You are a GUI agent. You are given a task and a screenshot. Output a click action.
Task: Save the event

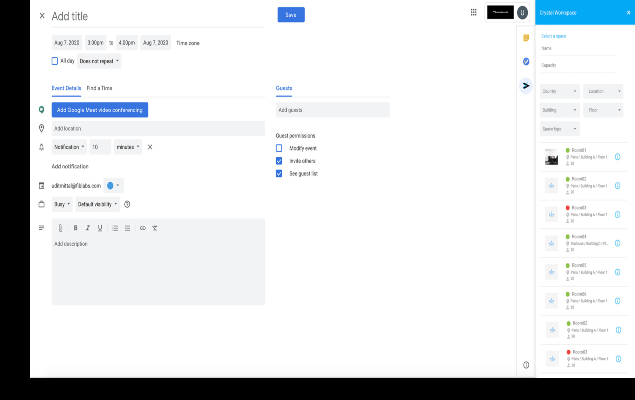pyautogui.click(x=291, y=15)
